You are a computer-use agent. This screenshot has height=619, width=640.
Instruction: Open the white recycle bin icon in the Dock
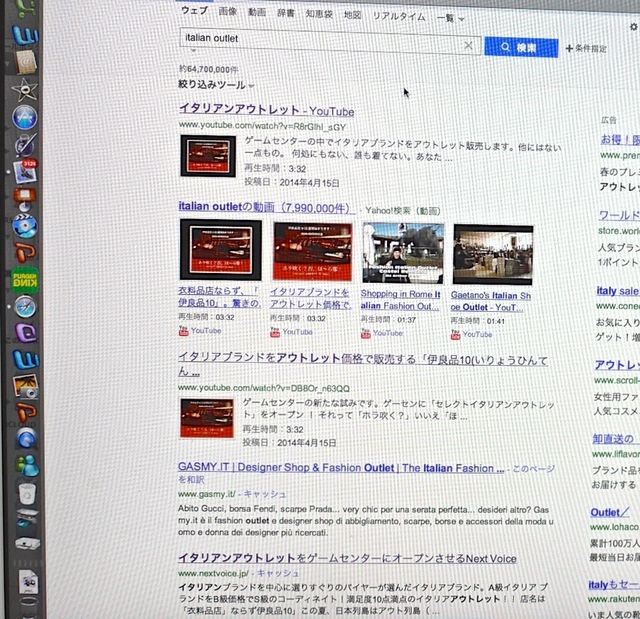point(27,493)
